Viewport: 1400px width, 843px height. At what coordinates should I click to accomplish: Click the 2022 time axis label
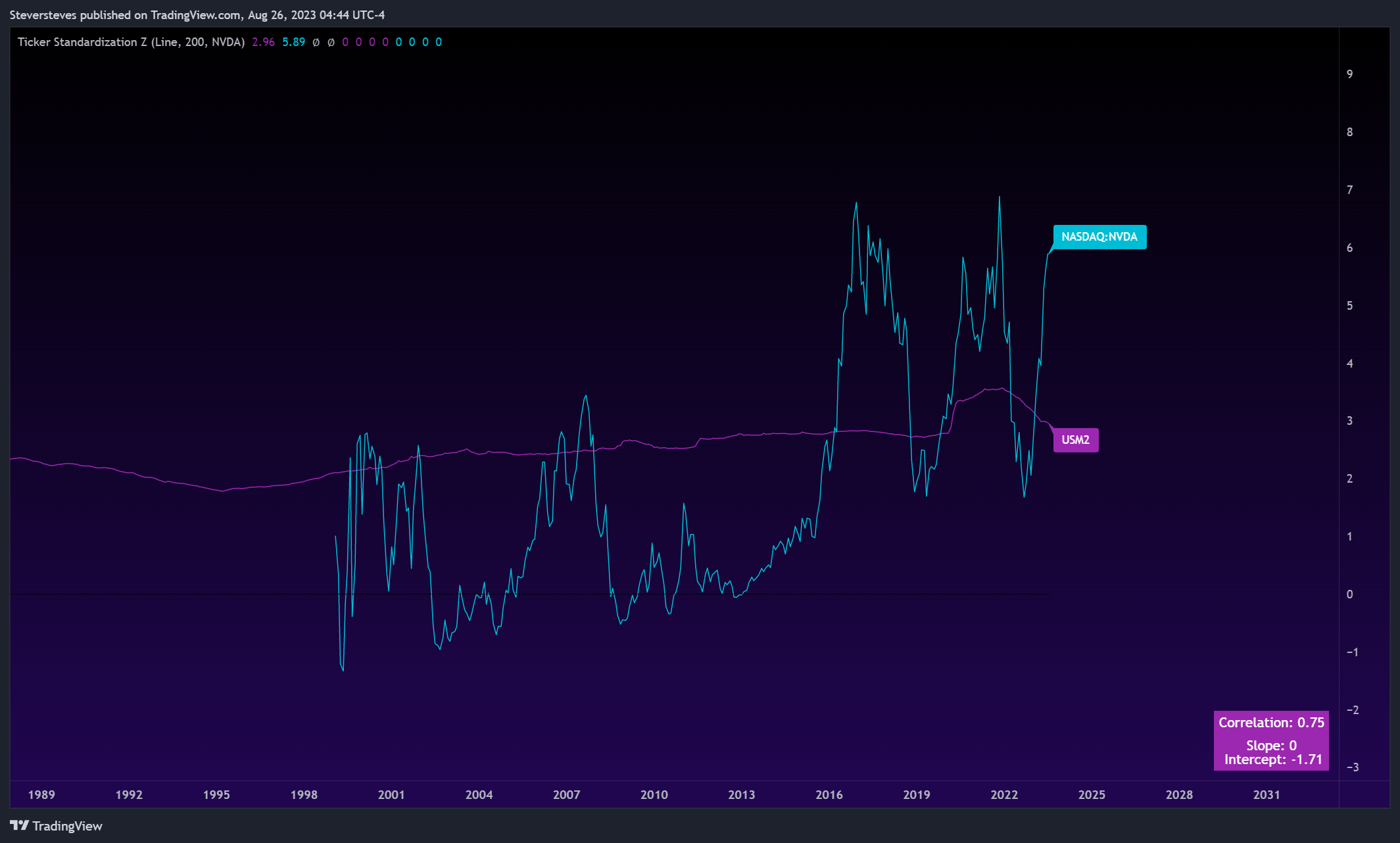[x=1004, y=794]
